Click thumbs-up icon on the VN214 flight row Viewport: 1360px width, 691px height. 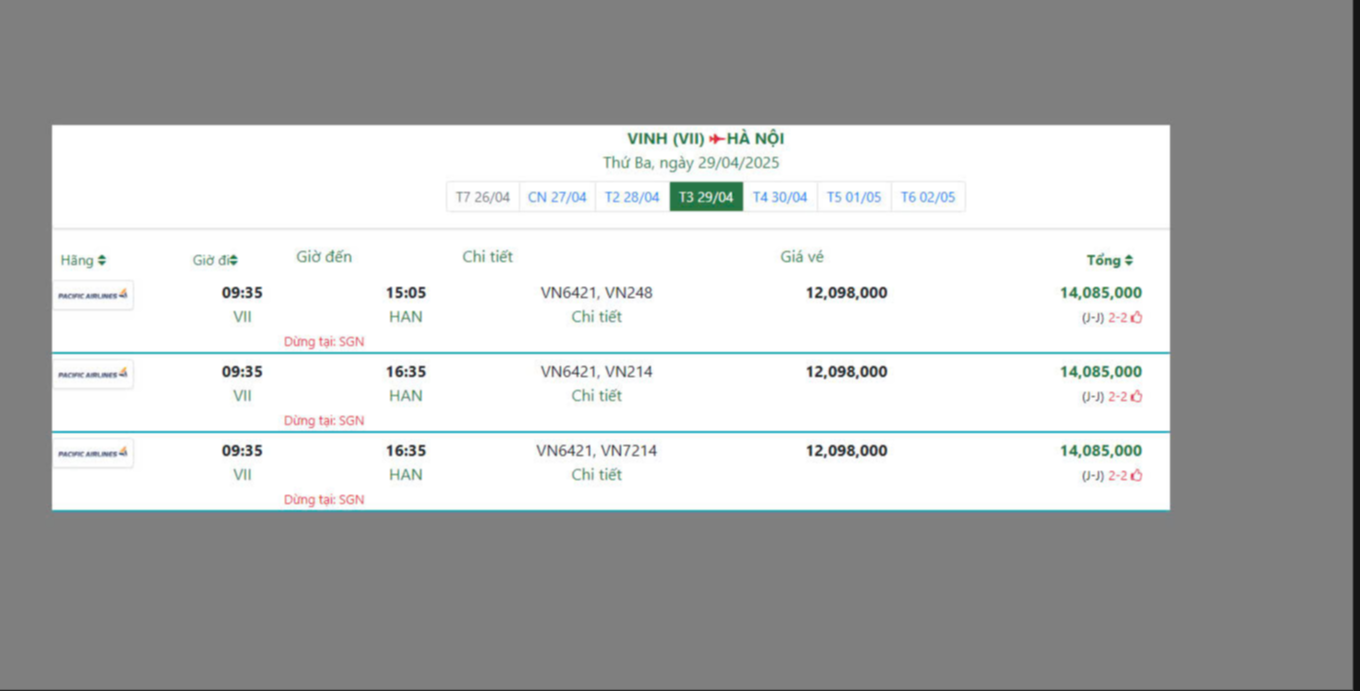point(1136,396)
